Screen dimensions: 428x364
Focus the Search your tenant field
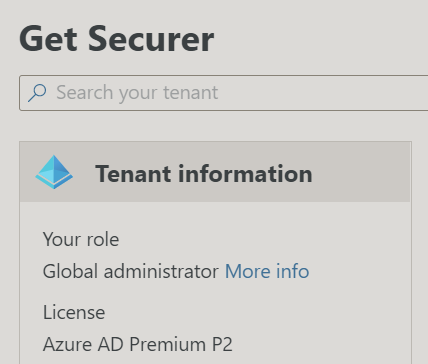(x=224, y=93)
